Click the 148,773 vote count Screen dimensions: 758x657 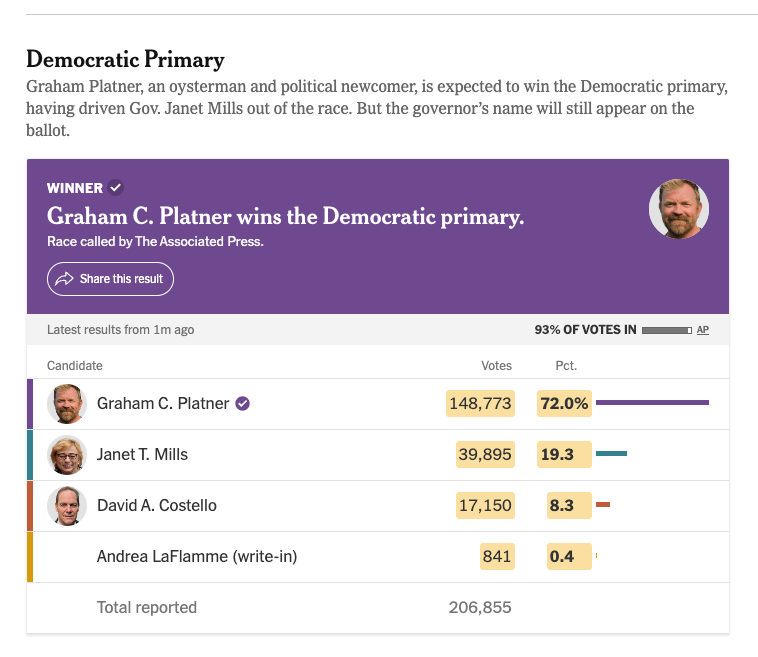[481, 403]
